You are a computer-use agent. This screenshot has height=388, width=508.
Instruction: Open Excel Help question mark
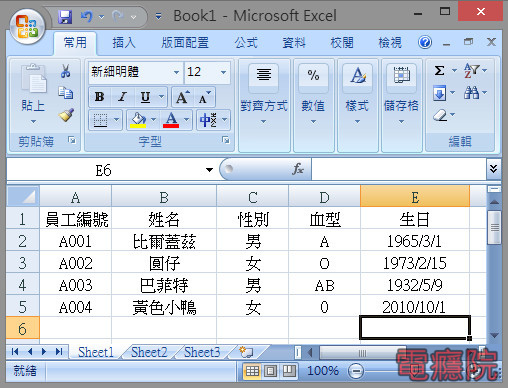425,42
